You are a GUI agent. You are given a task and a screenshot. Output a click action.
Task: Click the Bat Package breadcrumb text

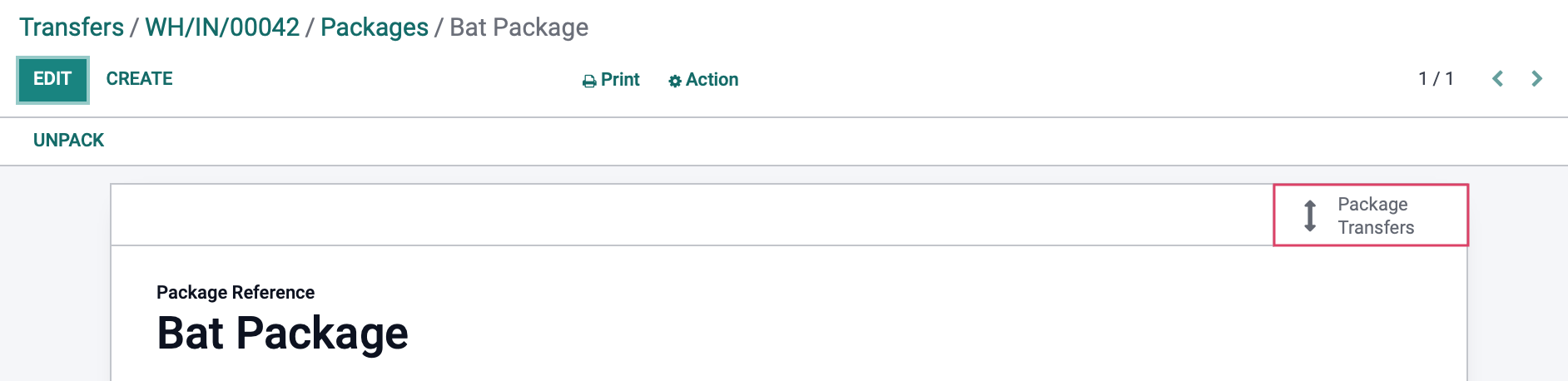pos(519,27)
